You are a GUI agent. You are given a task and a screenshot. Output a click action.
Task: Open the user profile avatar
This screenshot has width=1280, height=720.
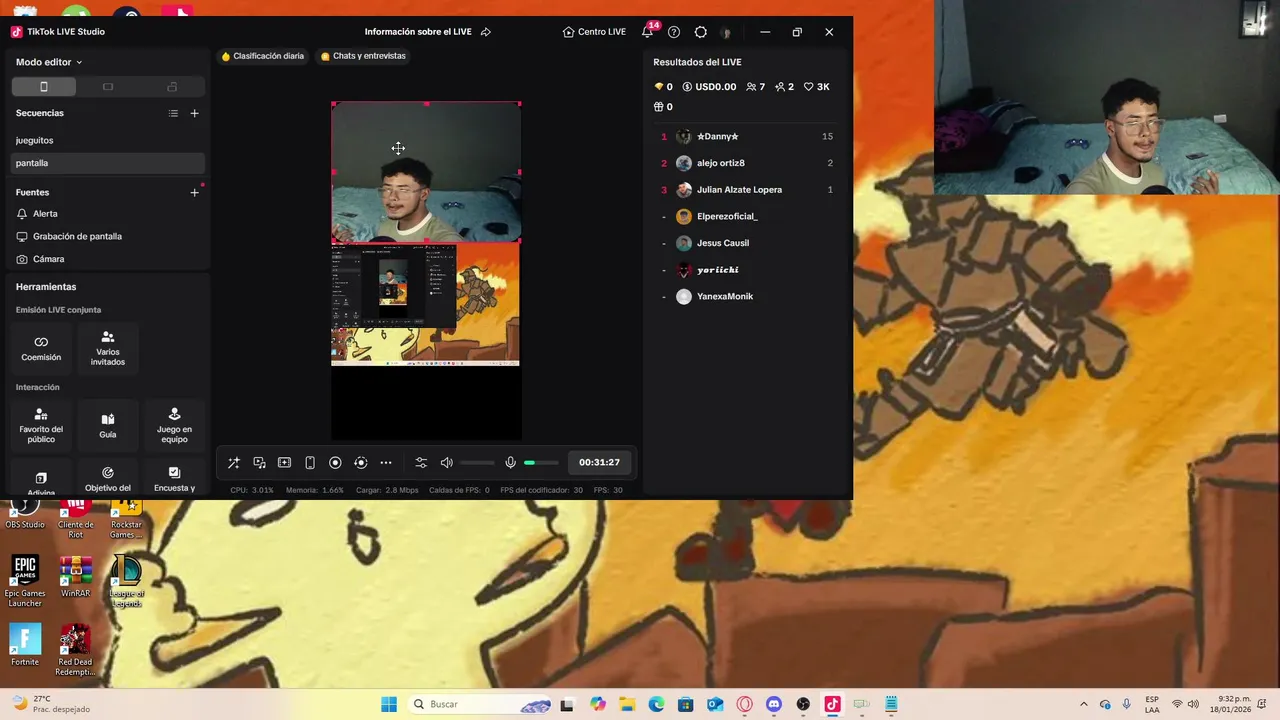[x=726, y=32]
